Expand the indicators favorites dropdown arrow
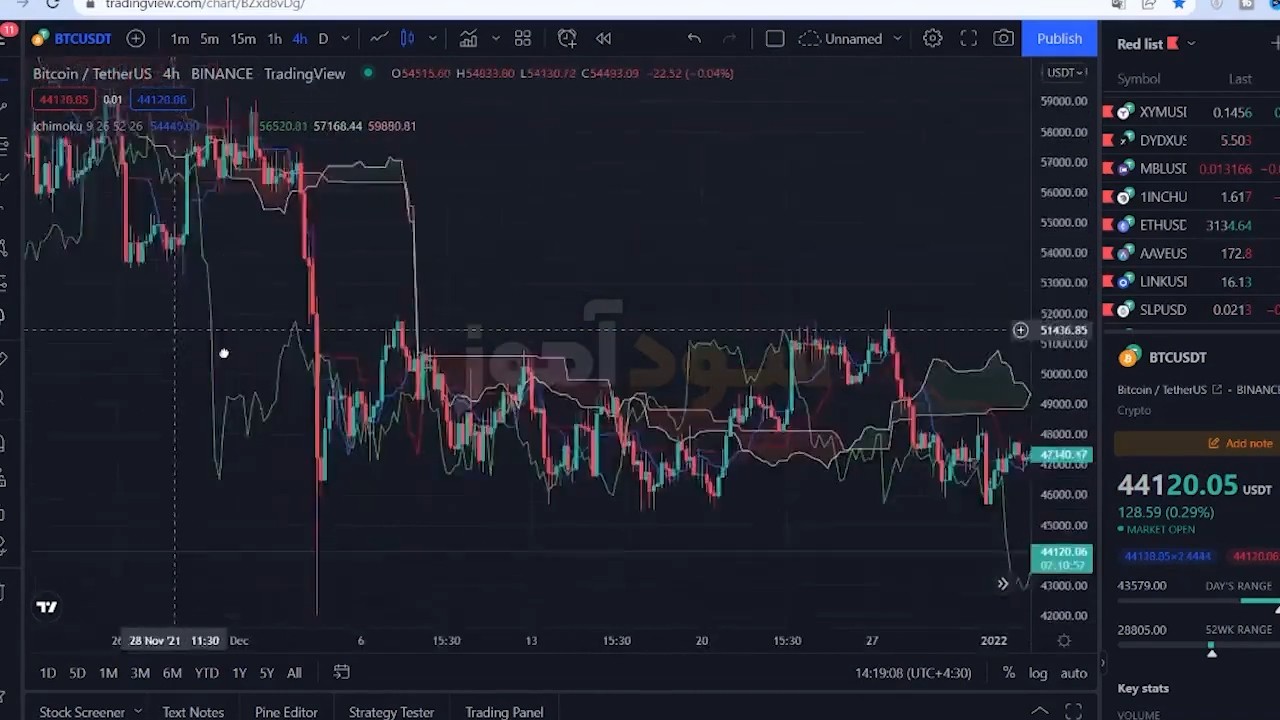Image resolution: width=1280 pixels, height=720 pixels. [495, 39]
